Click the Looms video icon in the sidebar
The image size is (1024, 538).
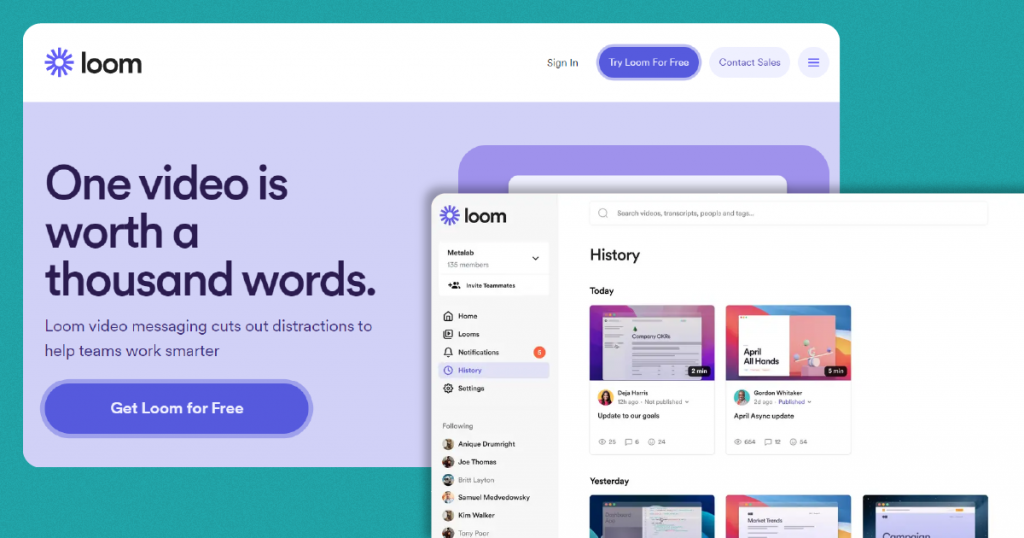(x=448, y=334)
